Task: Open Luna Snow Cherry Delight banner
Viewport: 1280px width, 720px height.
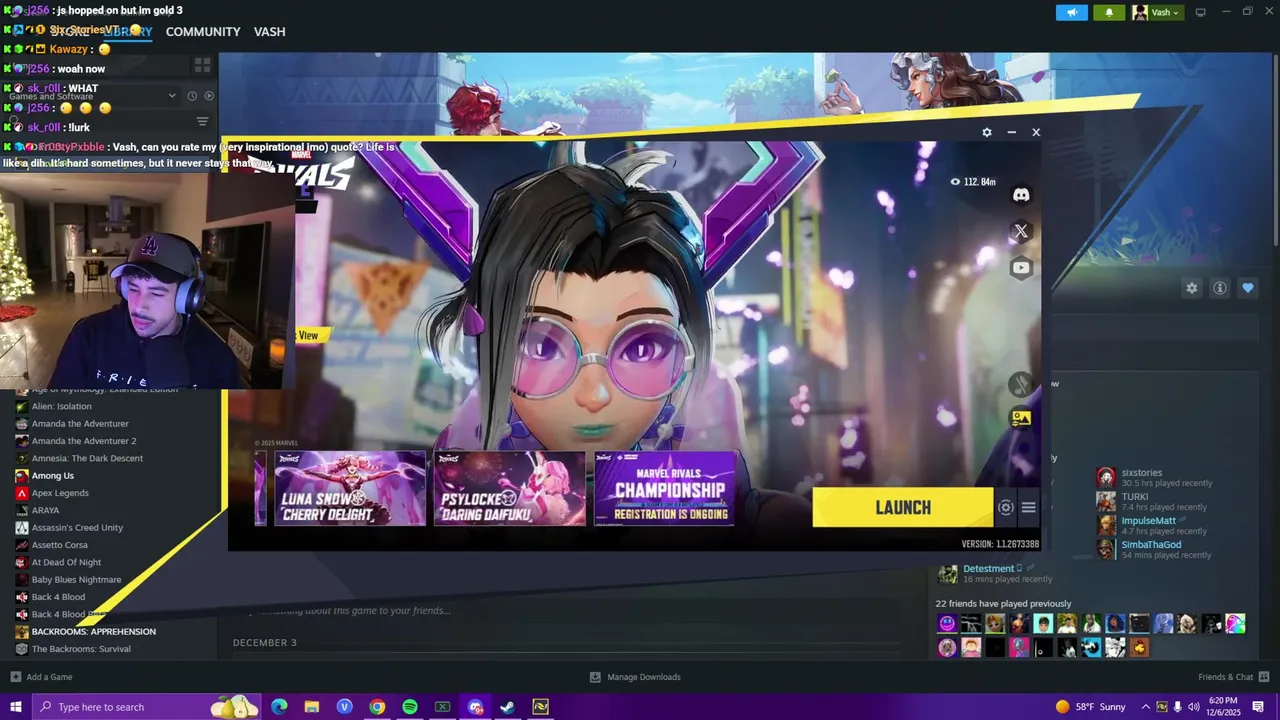Action: [x=350, y=488]
